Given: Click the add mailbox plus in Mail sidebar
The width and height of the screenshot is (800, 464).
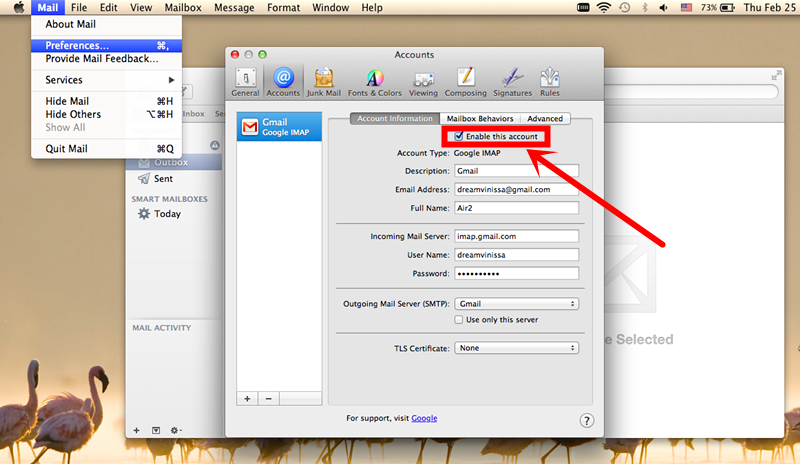Looking at the screenshot, I should click(x=136, y=430).
